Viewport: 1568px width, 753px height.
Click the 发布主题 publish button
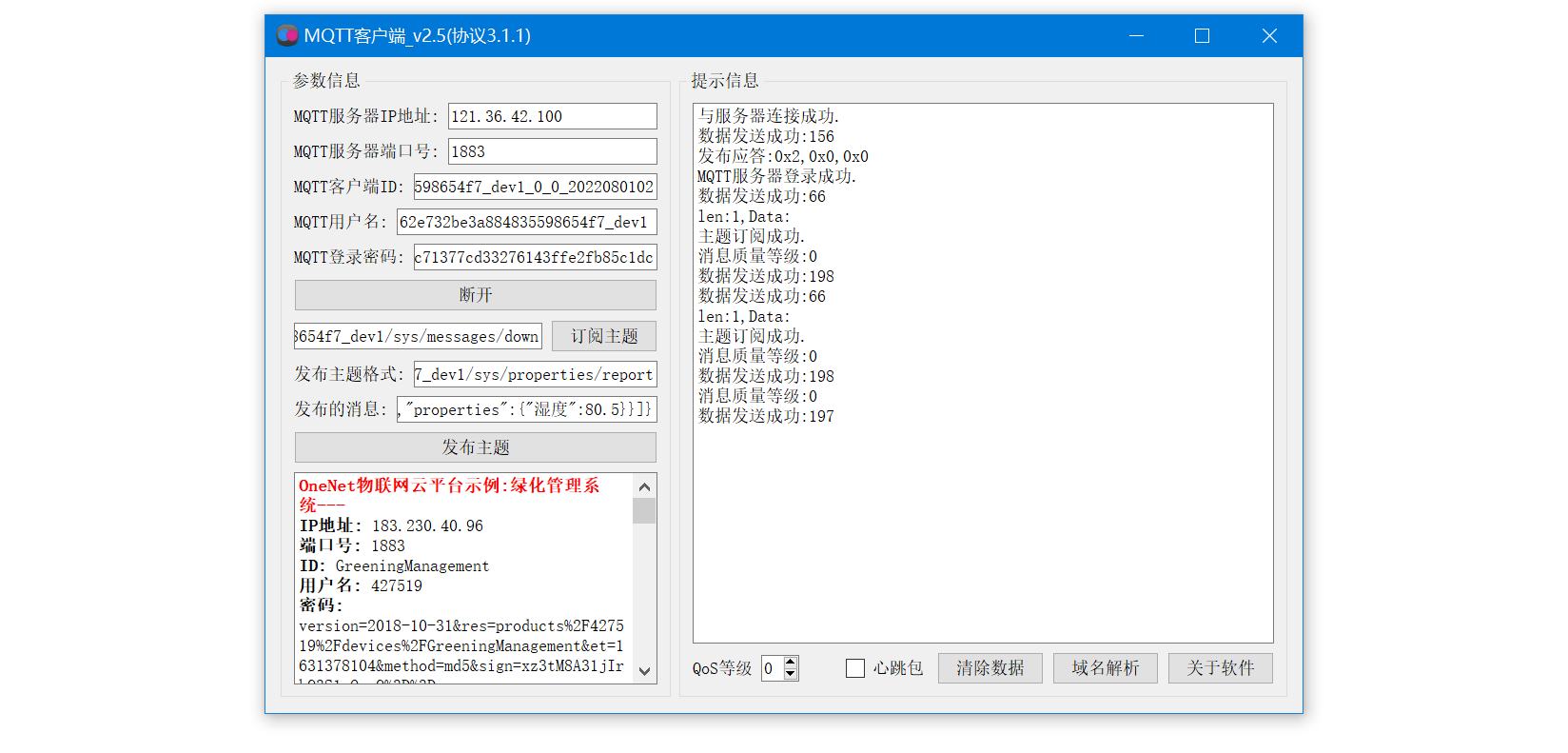(476, 447)
